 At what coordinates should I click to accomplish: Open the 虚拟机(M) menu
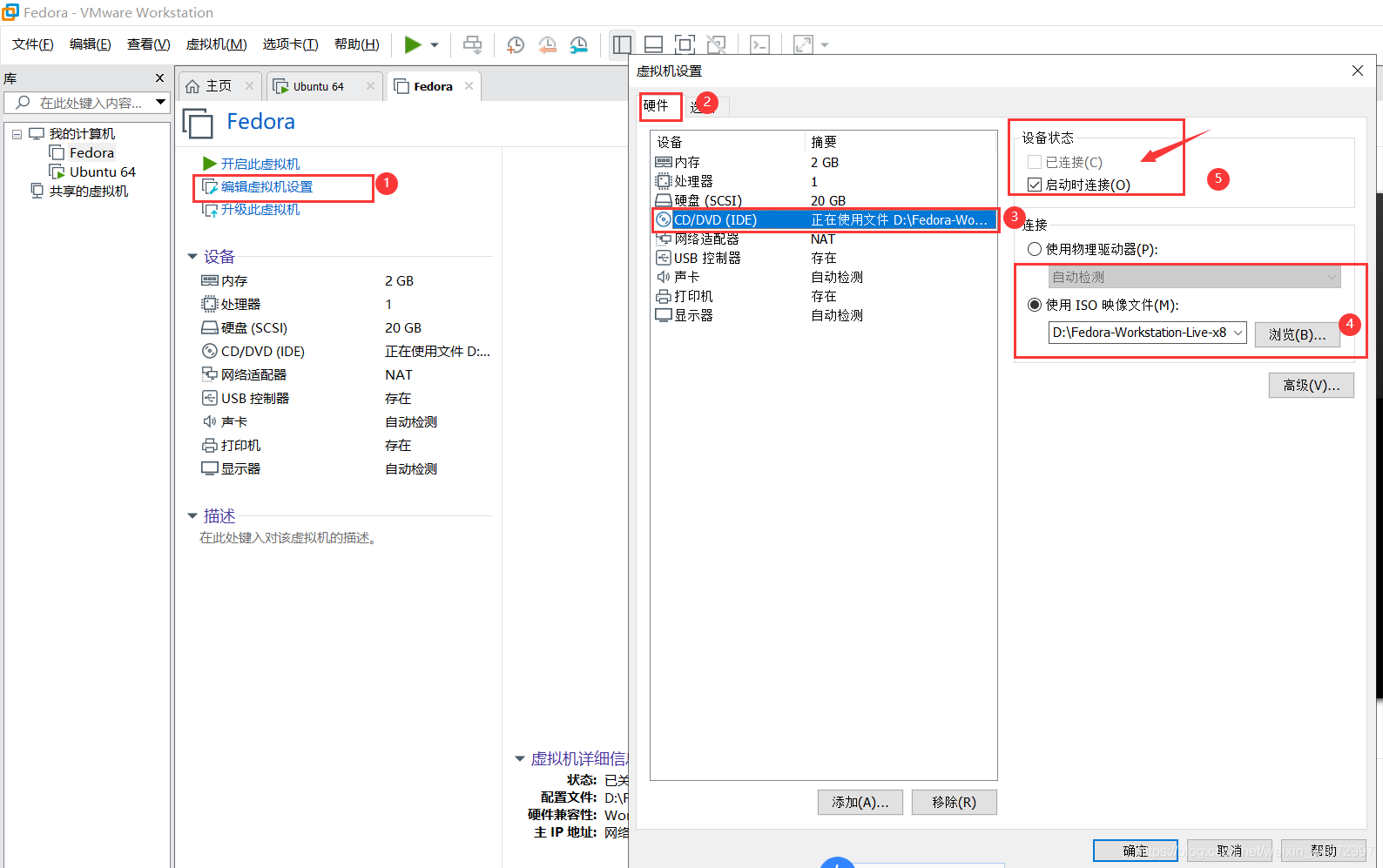point(217,44)
